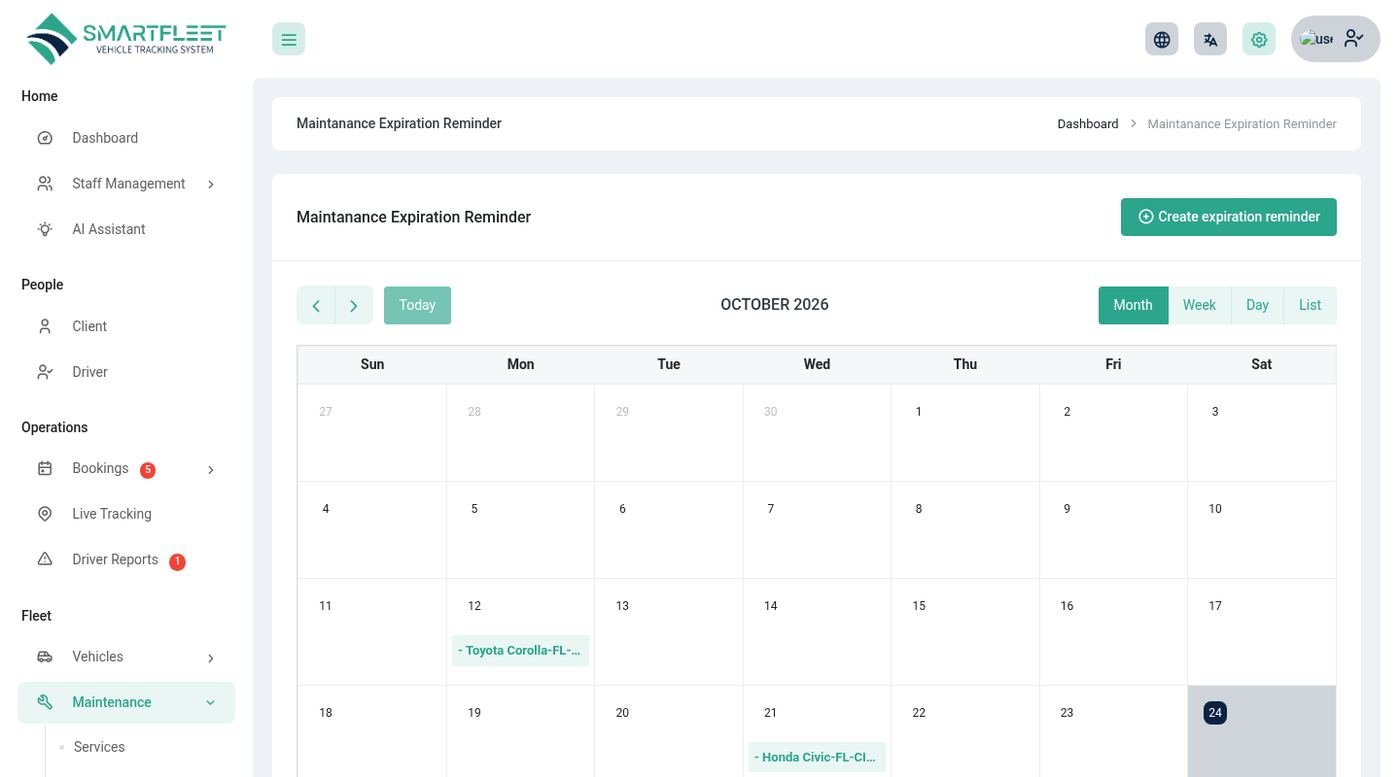This screenshot has width=1400, height=777.
Task: Select highlighted date 24
Action: (x=1214, y=713)
